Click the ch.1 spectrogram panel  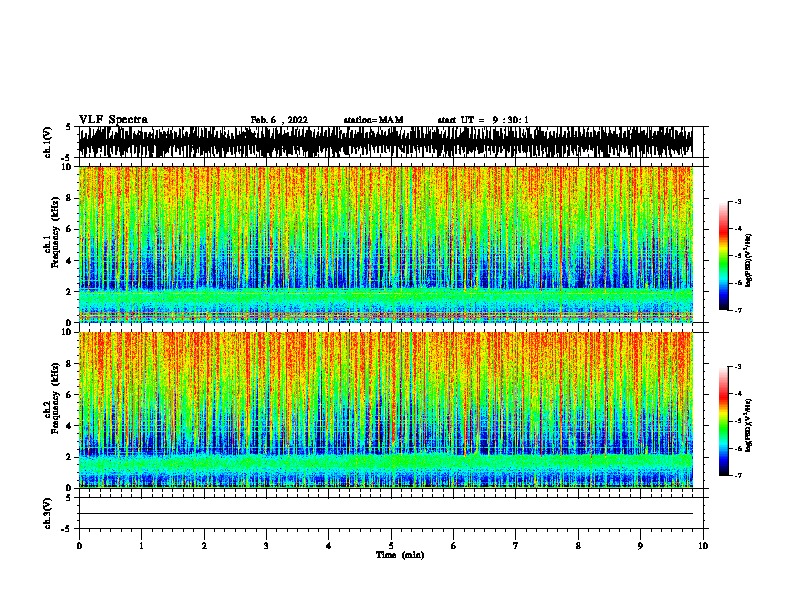pos(386,244)
